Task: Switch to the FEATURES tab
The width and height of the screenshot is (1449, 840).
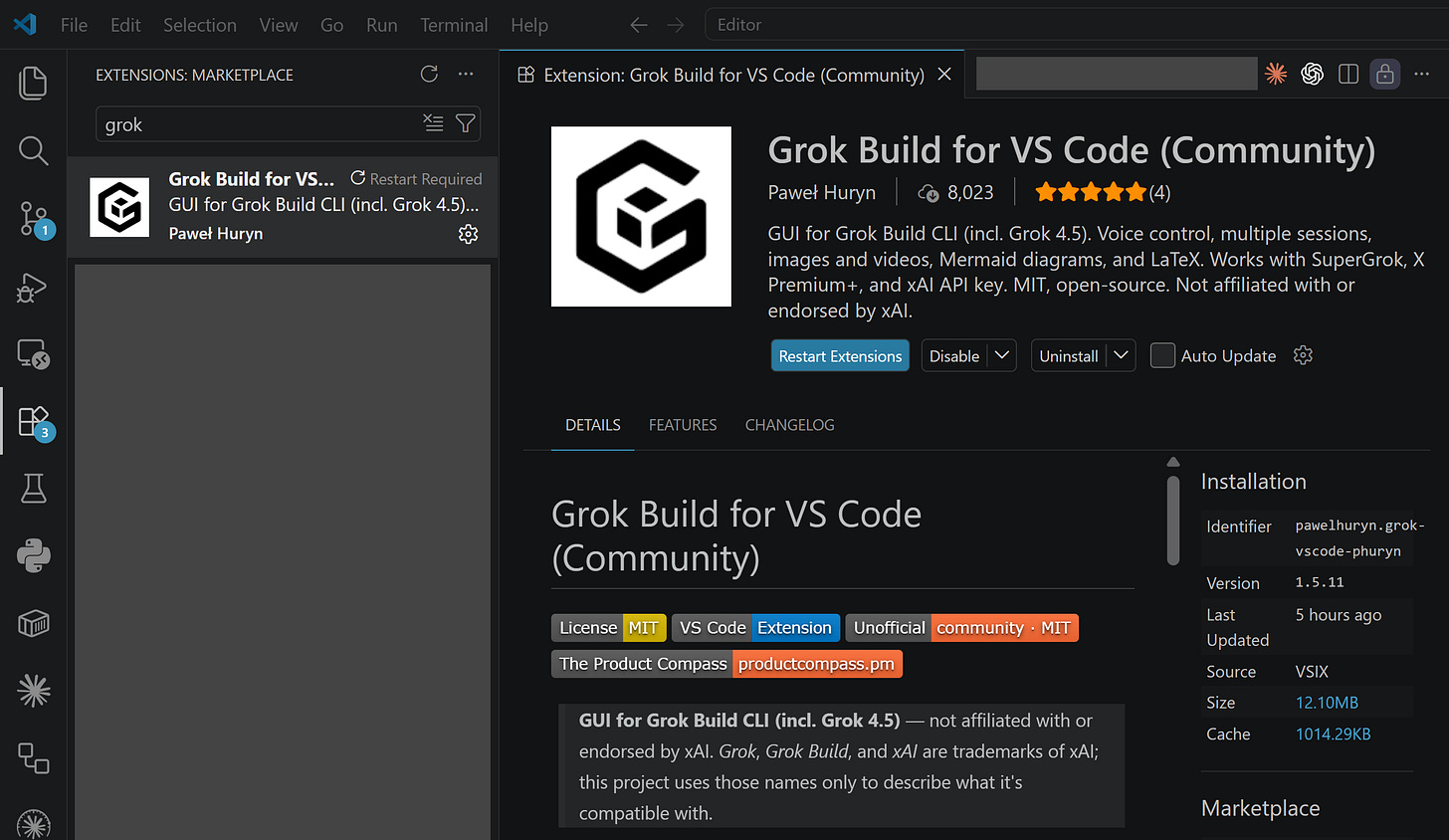Action: click(x=683, y=425)
